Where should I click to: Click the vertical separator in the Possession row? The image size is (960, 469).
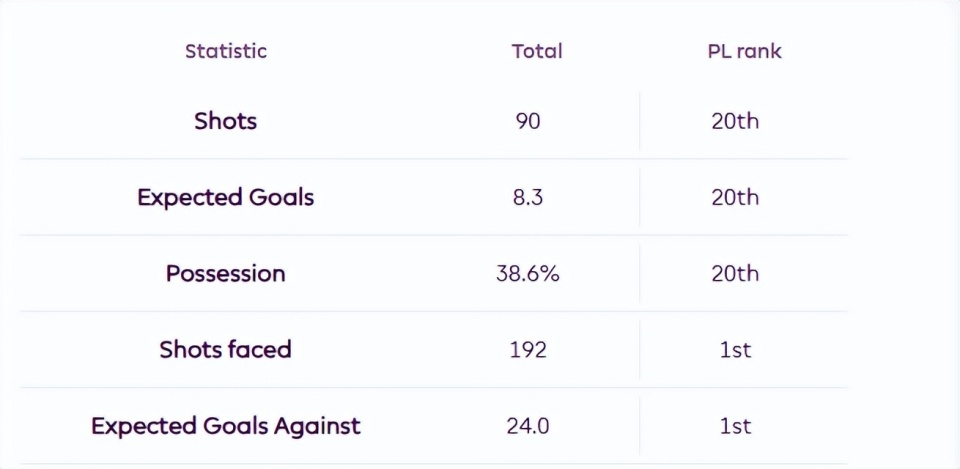(640, 273)
